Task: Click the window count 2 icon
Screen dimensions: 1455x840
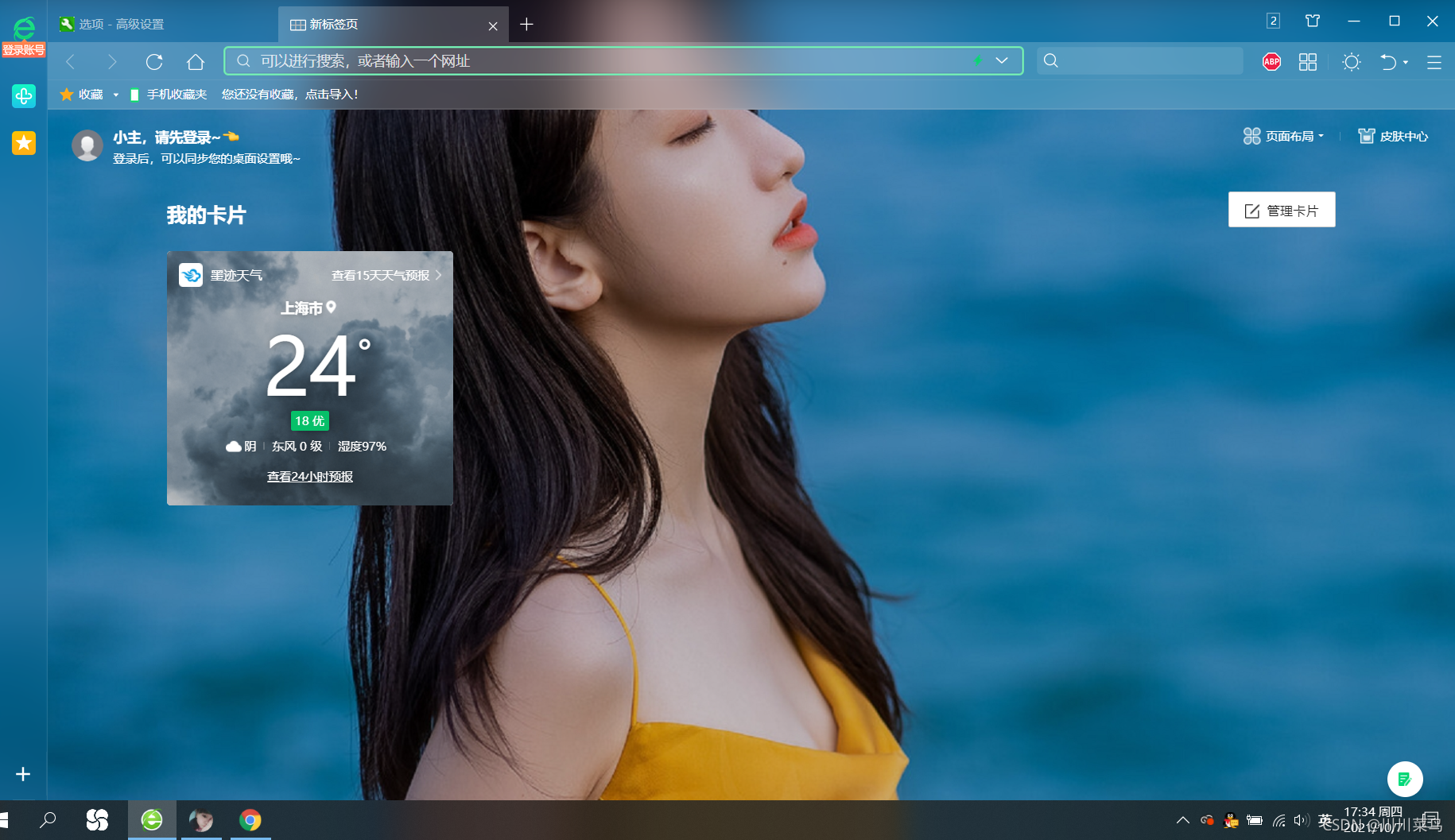Action: click(x=1273, y=21)
